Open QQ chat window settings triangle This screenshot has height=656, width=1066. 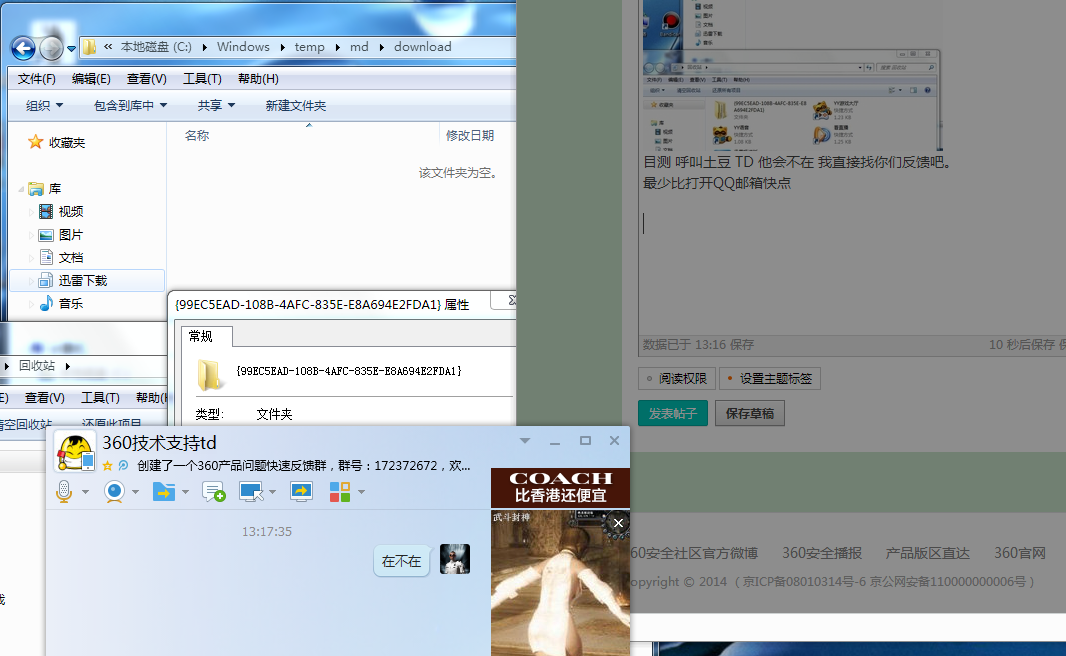525,441
